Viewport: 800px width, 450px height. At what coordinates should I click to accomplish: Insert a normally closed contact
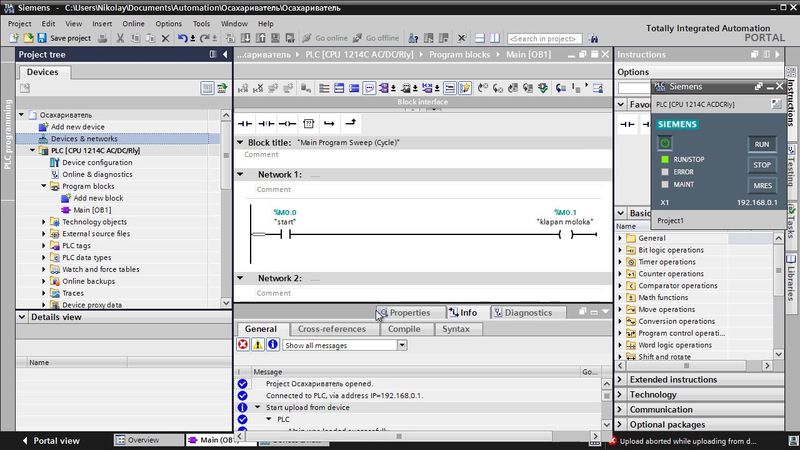(266, 123)
